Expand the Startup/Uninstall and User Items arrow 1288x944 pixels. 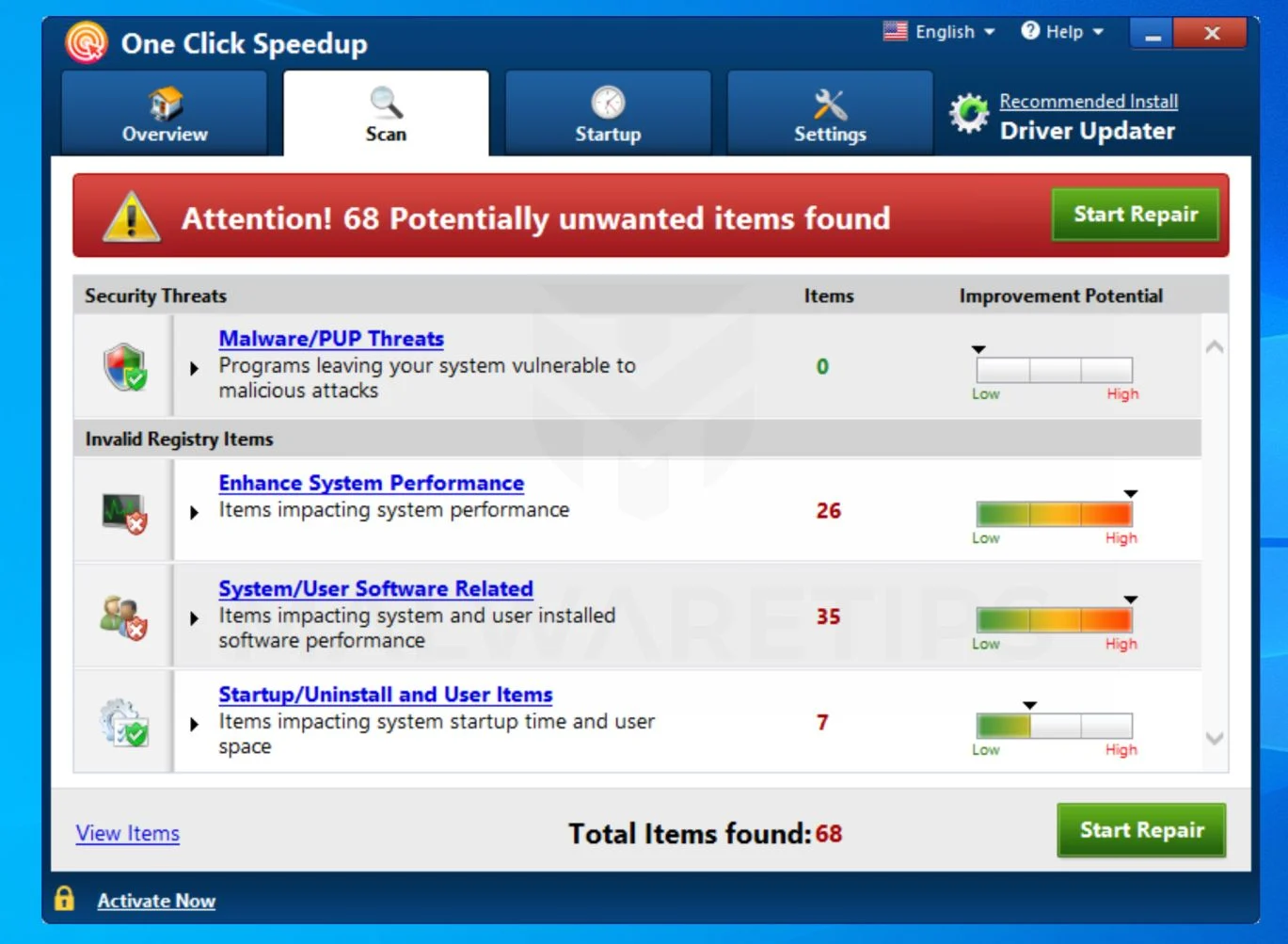click(194, 724)
